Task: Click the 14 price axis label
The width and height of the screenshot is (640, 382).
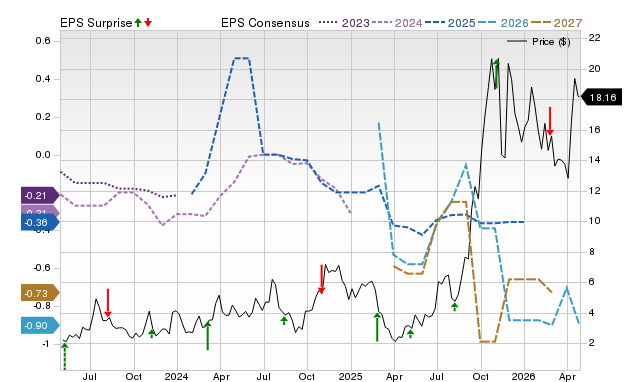Action: tap(594, 160)
